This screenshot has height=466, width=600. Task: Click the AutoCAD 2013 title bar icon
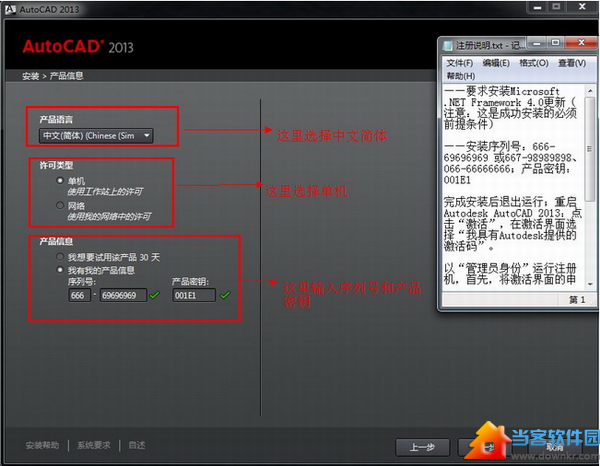click(10, 9)
